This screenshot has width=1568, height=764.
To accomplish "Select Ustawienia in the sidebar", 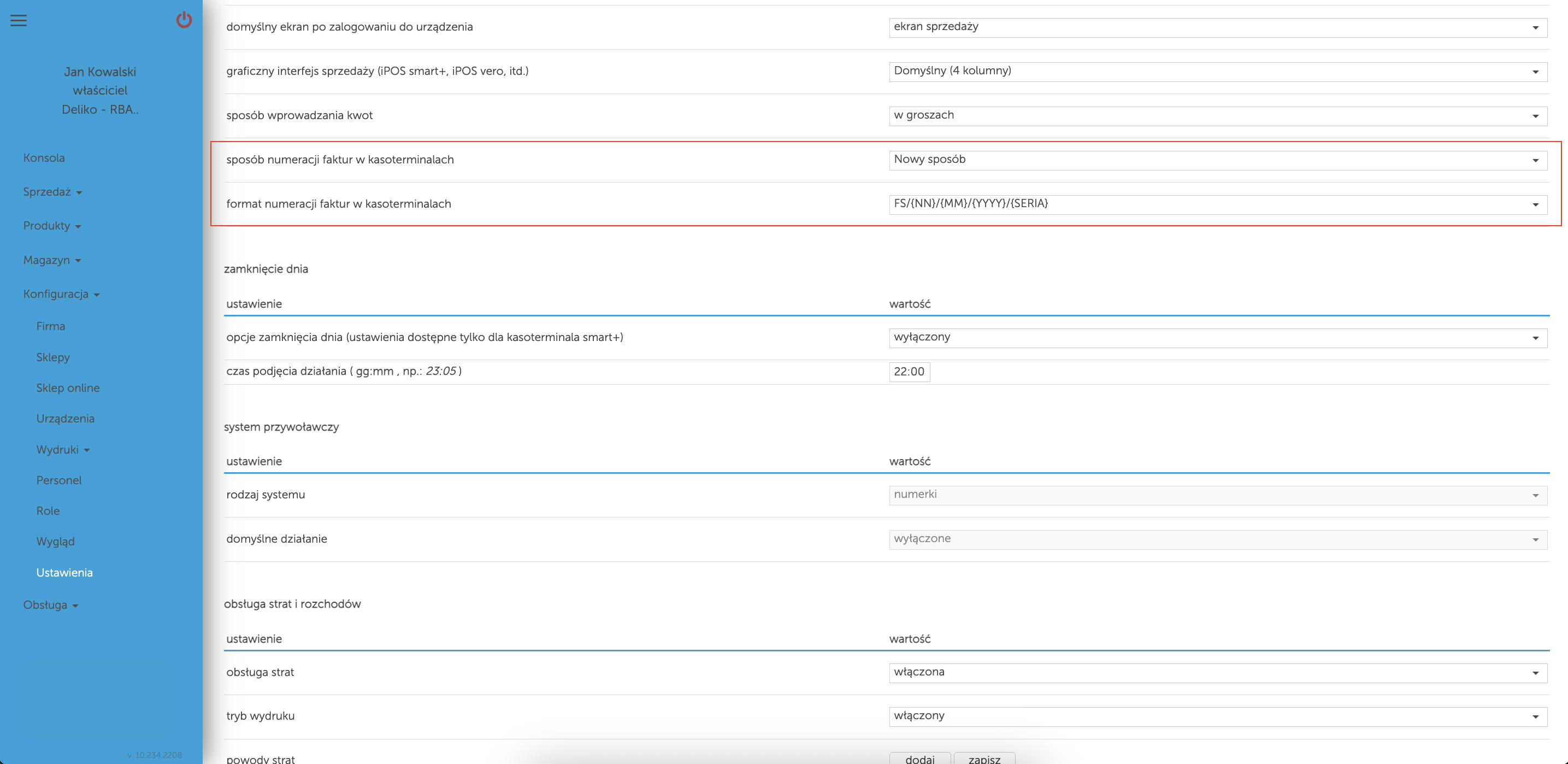I will pyautogui.click(x=64, y=572).
